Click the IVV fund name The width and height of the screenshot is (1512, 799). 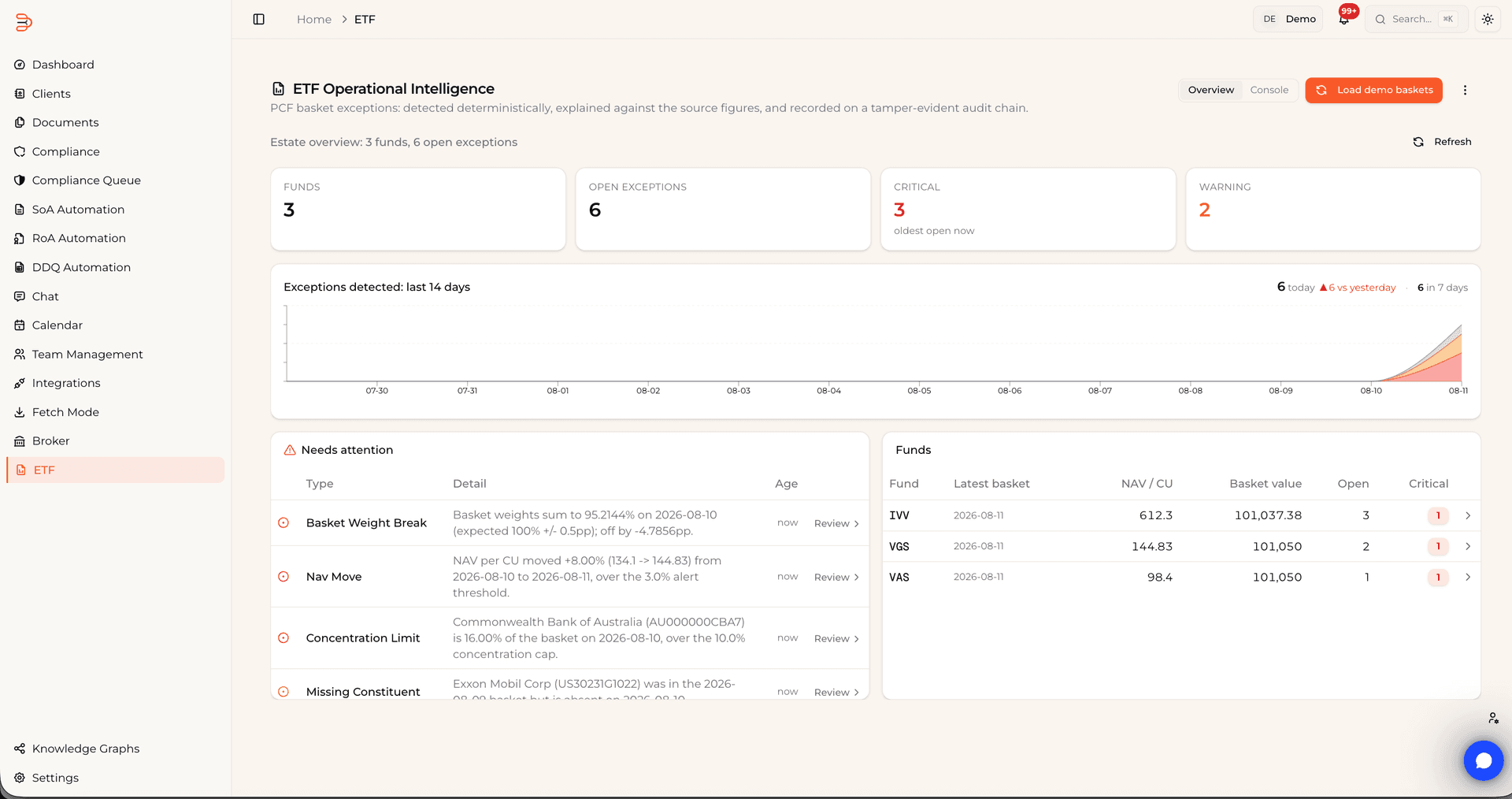[899, 515]
